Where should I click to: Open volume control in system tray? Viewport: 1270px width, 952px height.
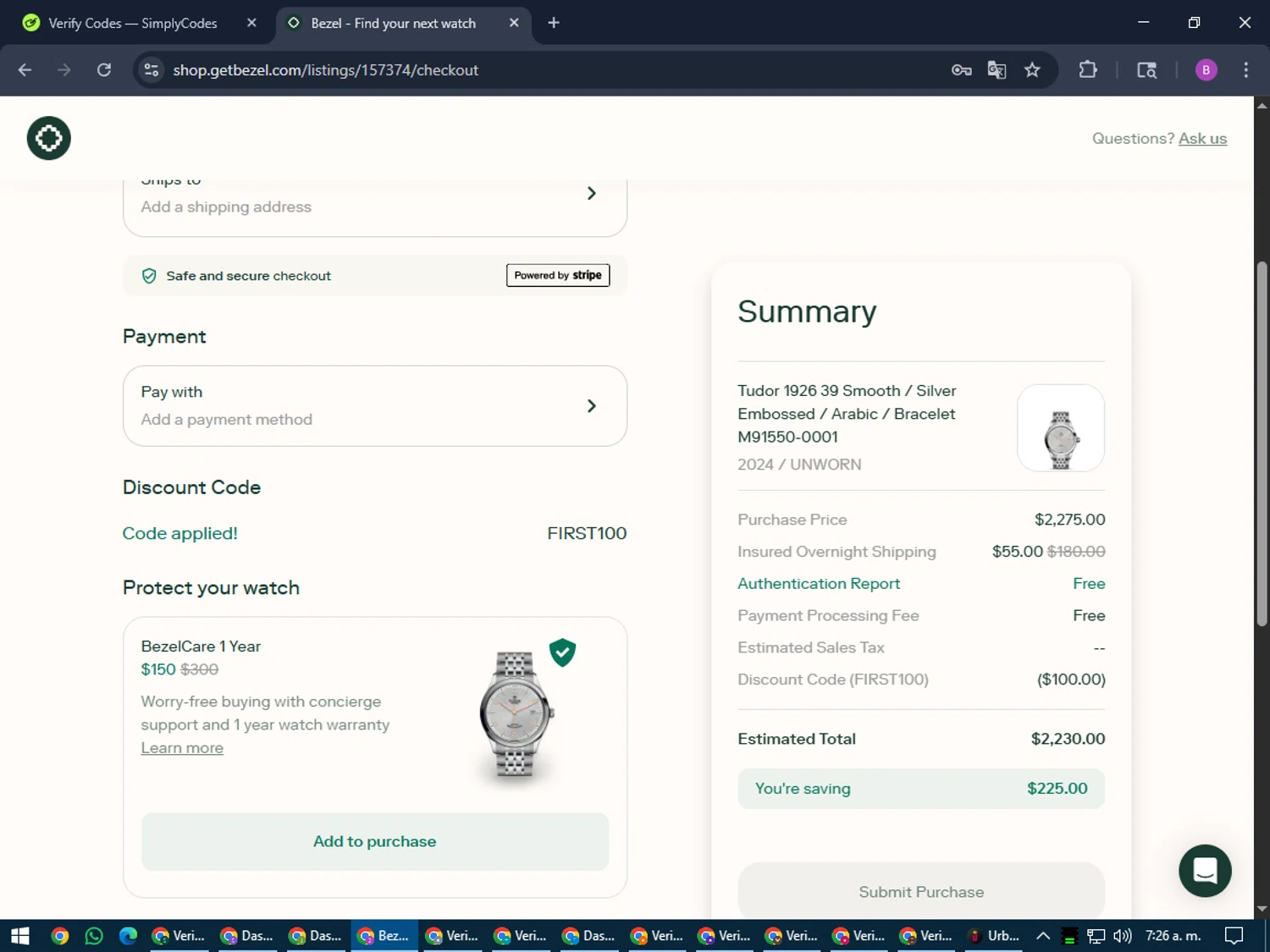[x=1122, y=935]
